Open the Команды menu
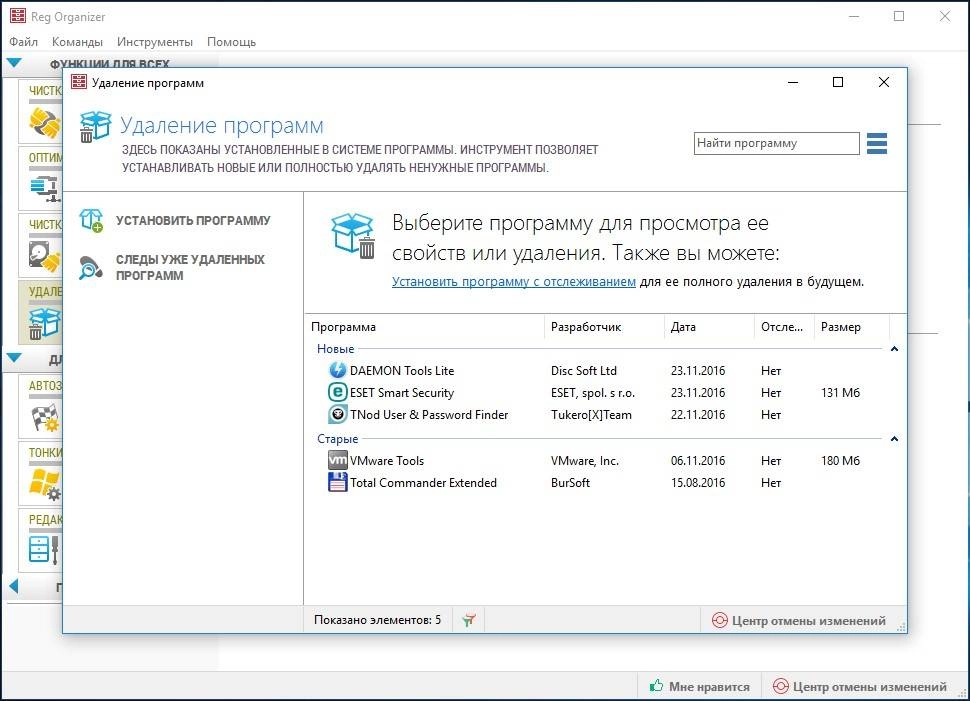Viewport: 970px width, 701px height. (x=77, y=41)
